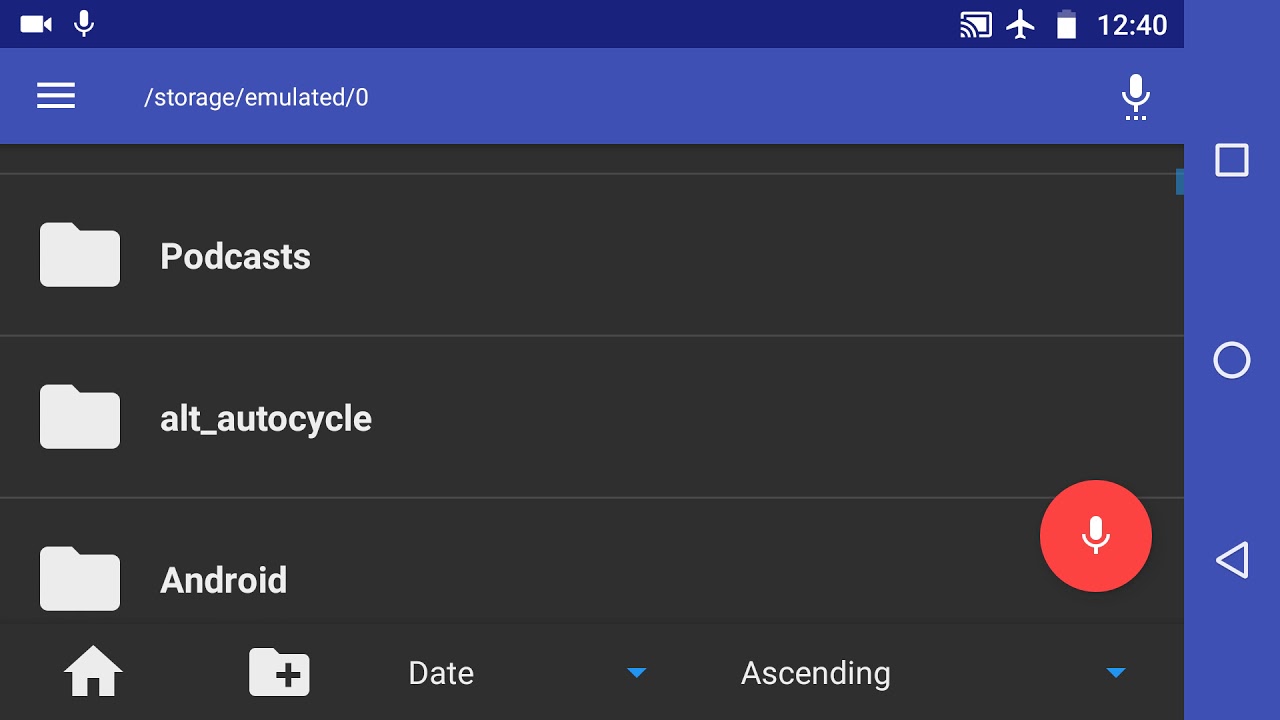Open the Podcasts folder icon
This screenshot has width=1280, height=720.
[80, 255]
